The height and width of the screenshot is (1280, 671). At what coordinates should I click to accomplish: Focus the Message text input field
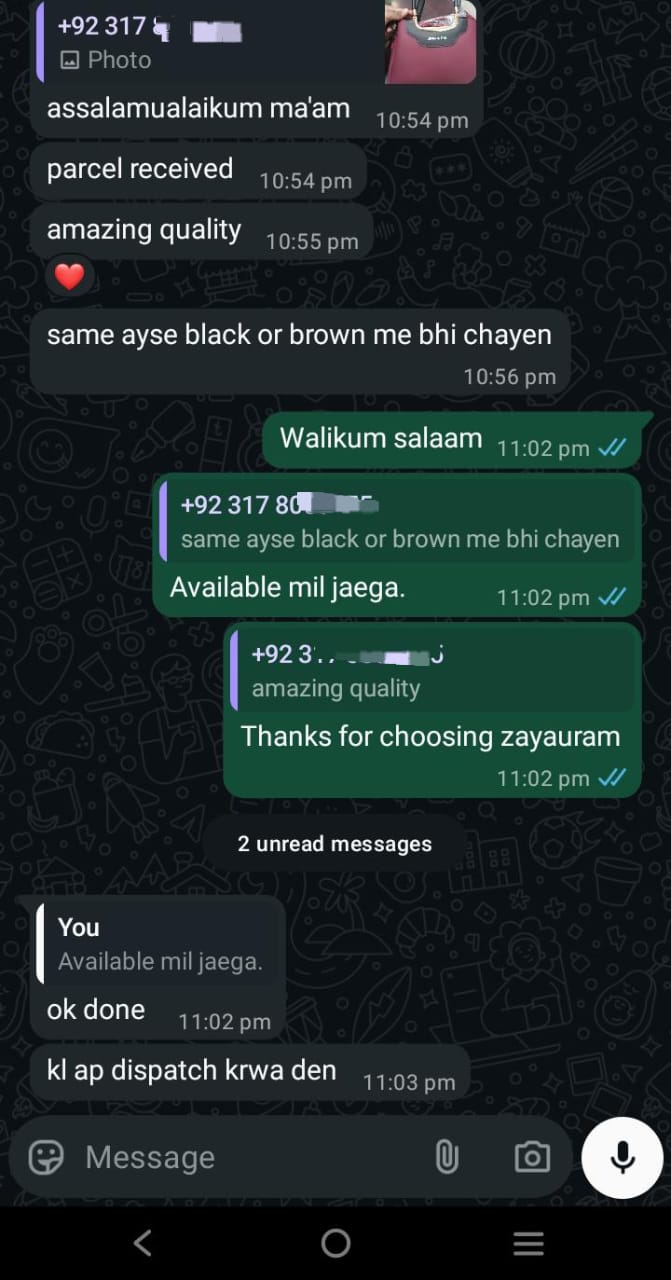[250, 1157]
